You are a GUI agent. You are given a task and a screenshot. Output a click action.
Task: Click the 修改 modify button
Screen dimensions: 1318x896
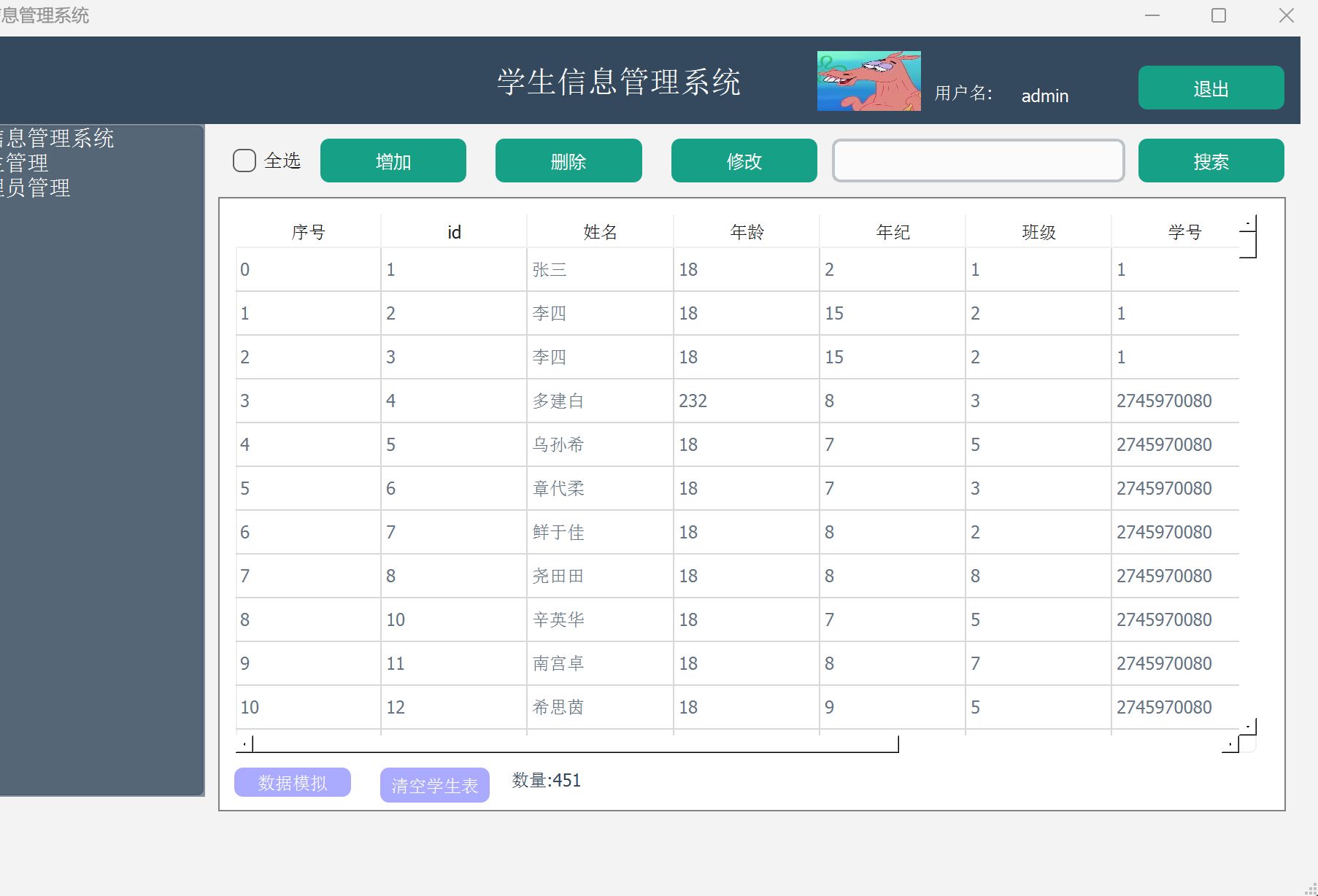(744, 161)
